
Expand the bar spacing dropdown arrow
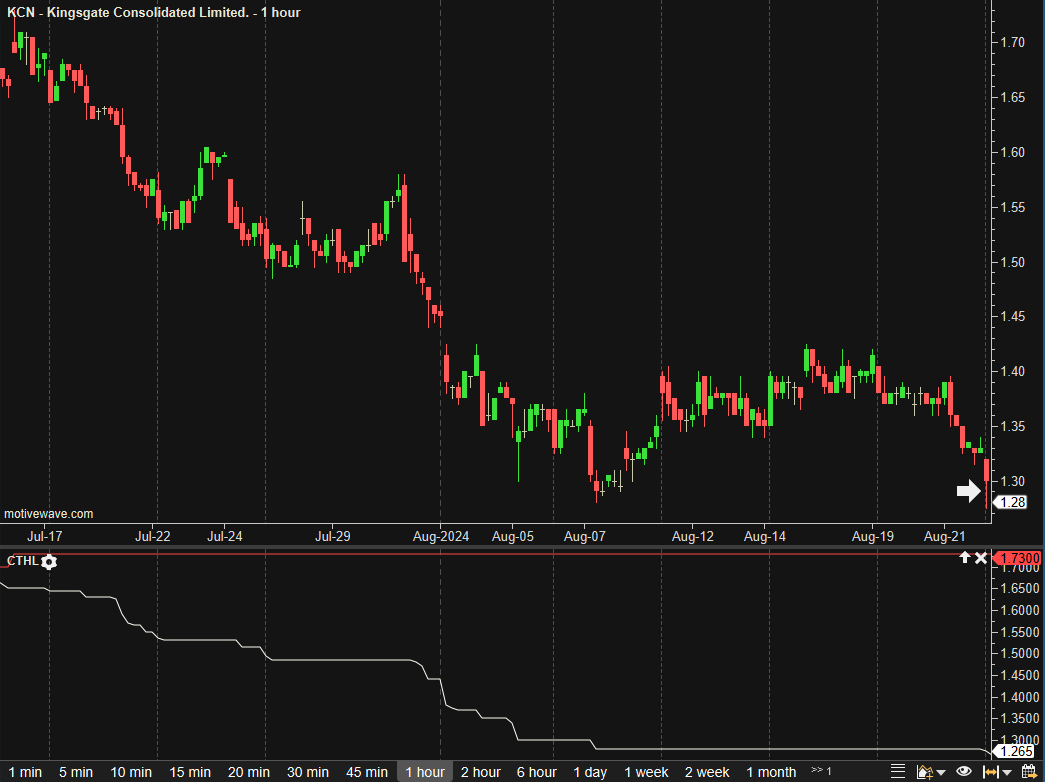tap(1007, 772)
